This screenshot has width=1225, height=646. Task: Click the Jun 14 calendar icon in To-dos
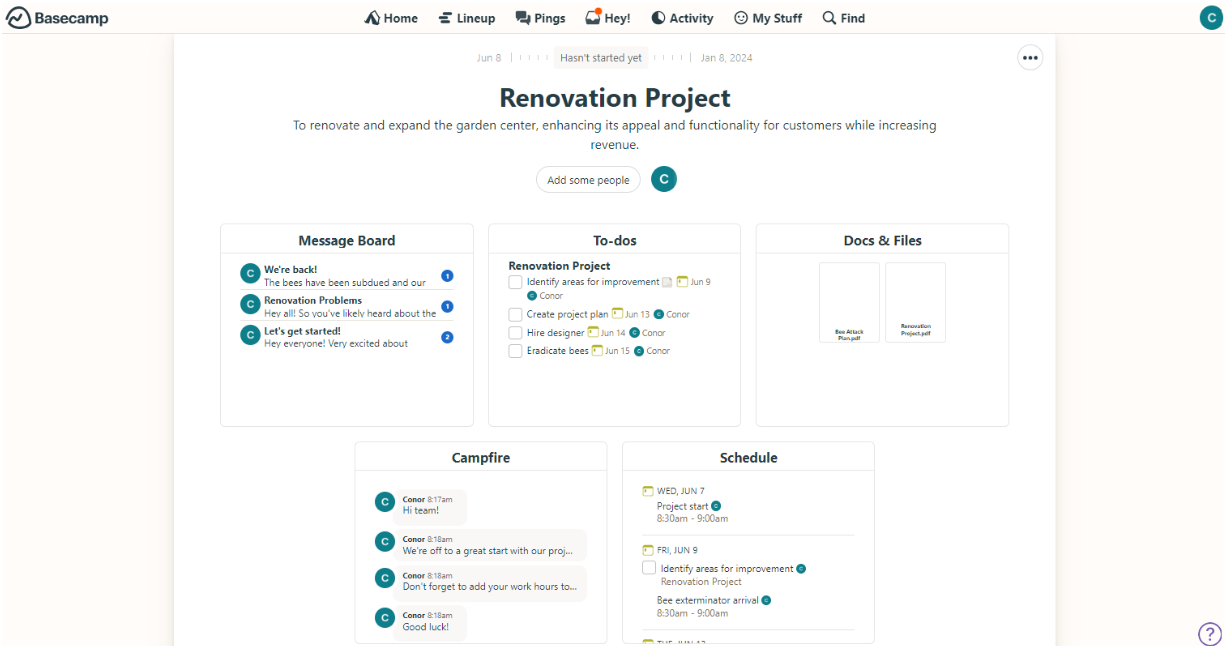click(593, 332)
